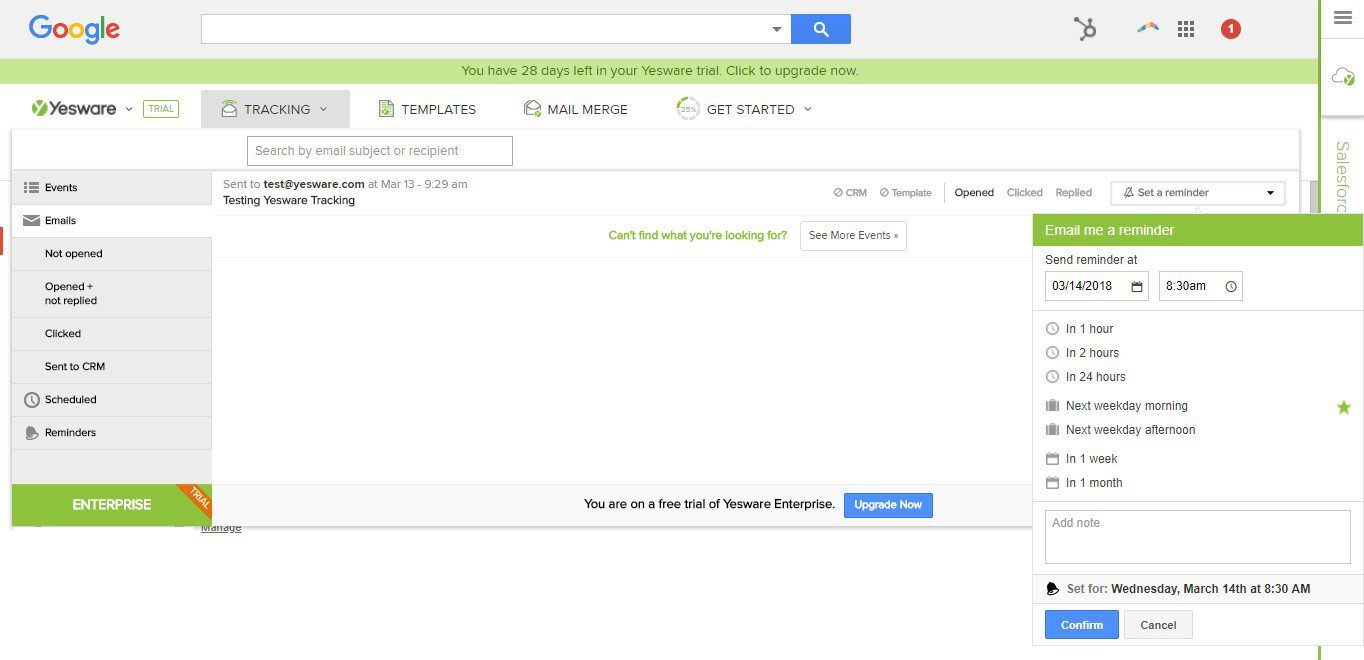
Task: Click the cloud checkmark sidebar icon
Action: [1343, 76]
